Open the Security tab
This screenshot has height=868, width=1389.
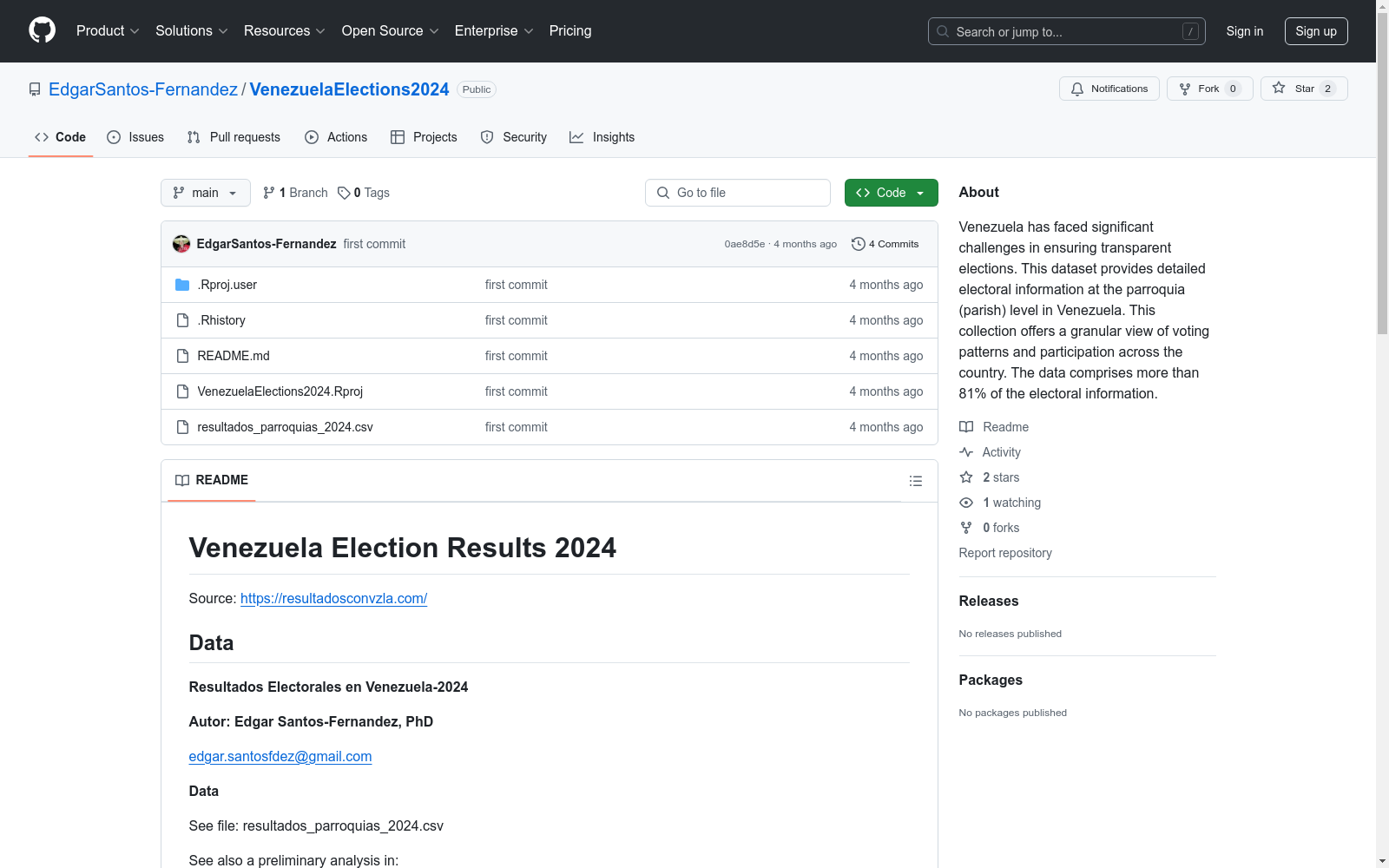514,137
